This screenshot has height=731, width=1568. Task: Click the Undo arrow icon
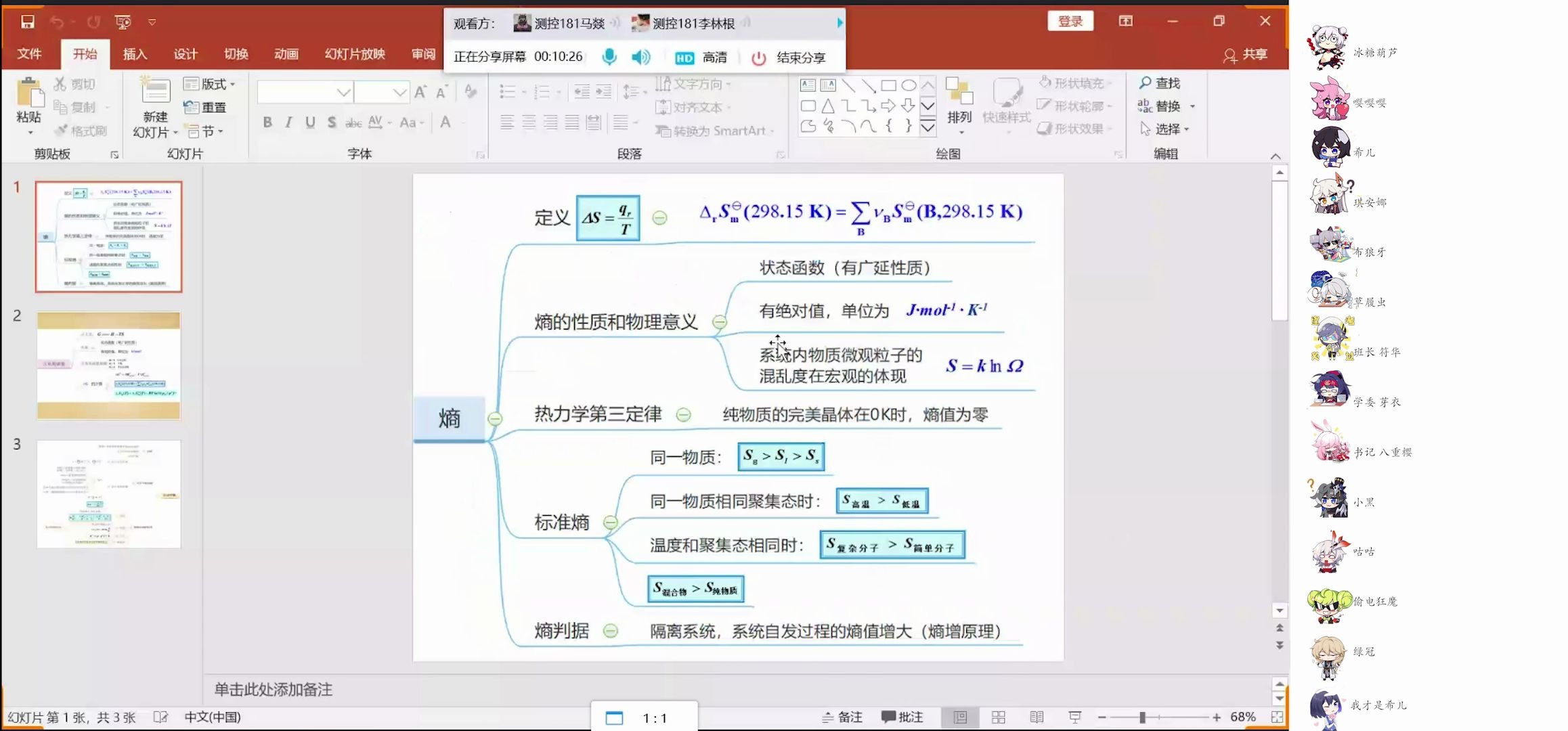tap(58, 22)
